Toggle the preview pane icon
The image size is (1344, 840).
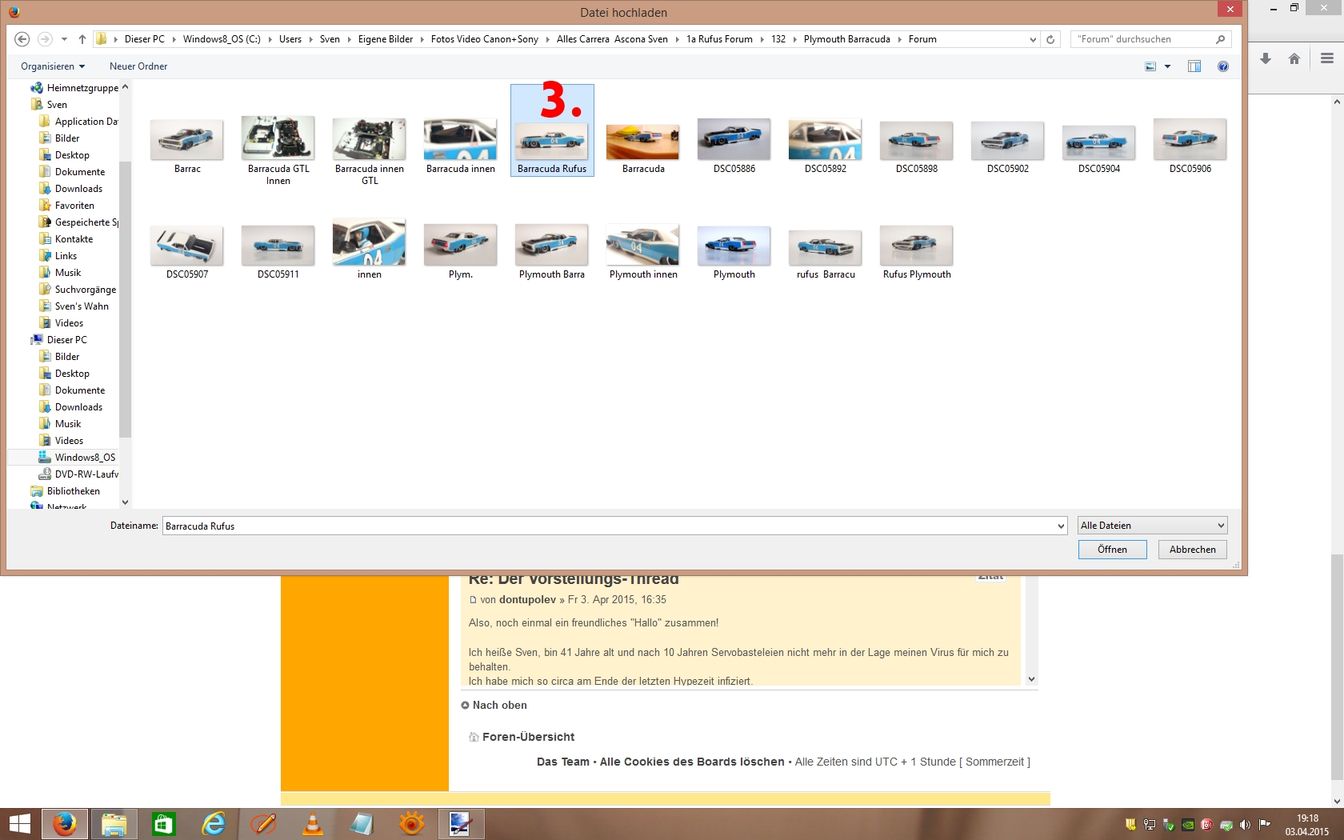click(x=1194, y=66)
